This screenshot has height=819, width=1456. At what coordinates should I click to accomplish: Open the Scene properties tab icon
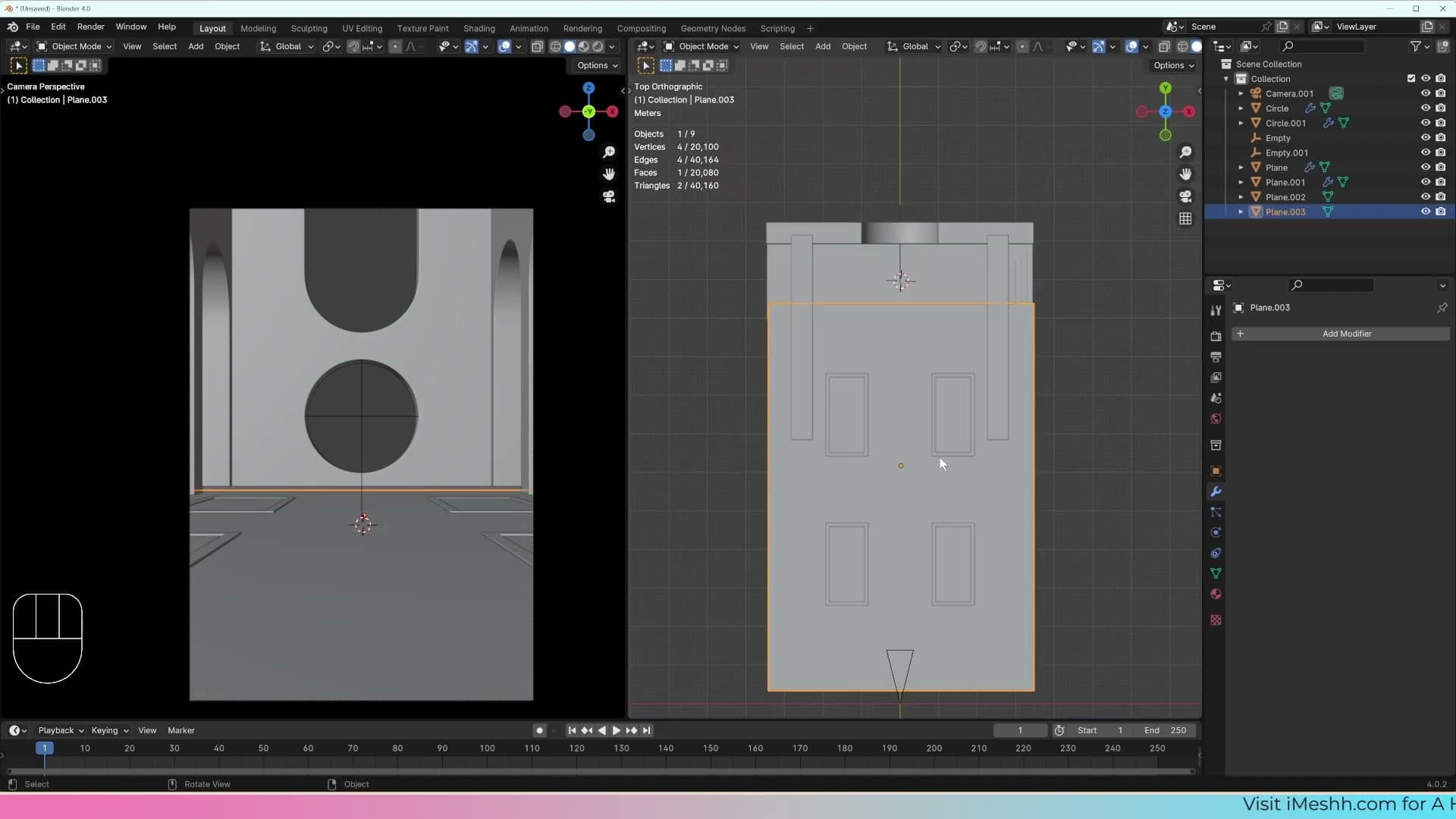point(1216,398)
